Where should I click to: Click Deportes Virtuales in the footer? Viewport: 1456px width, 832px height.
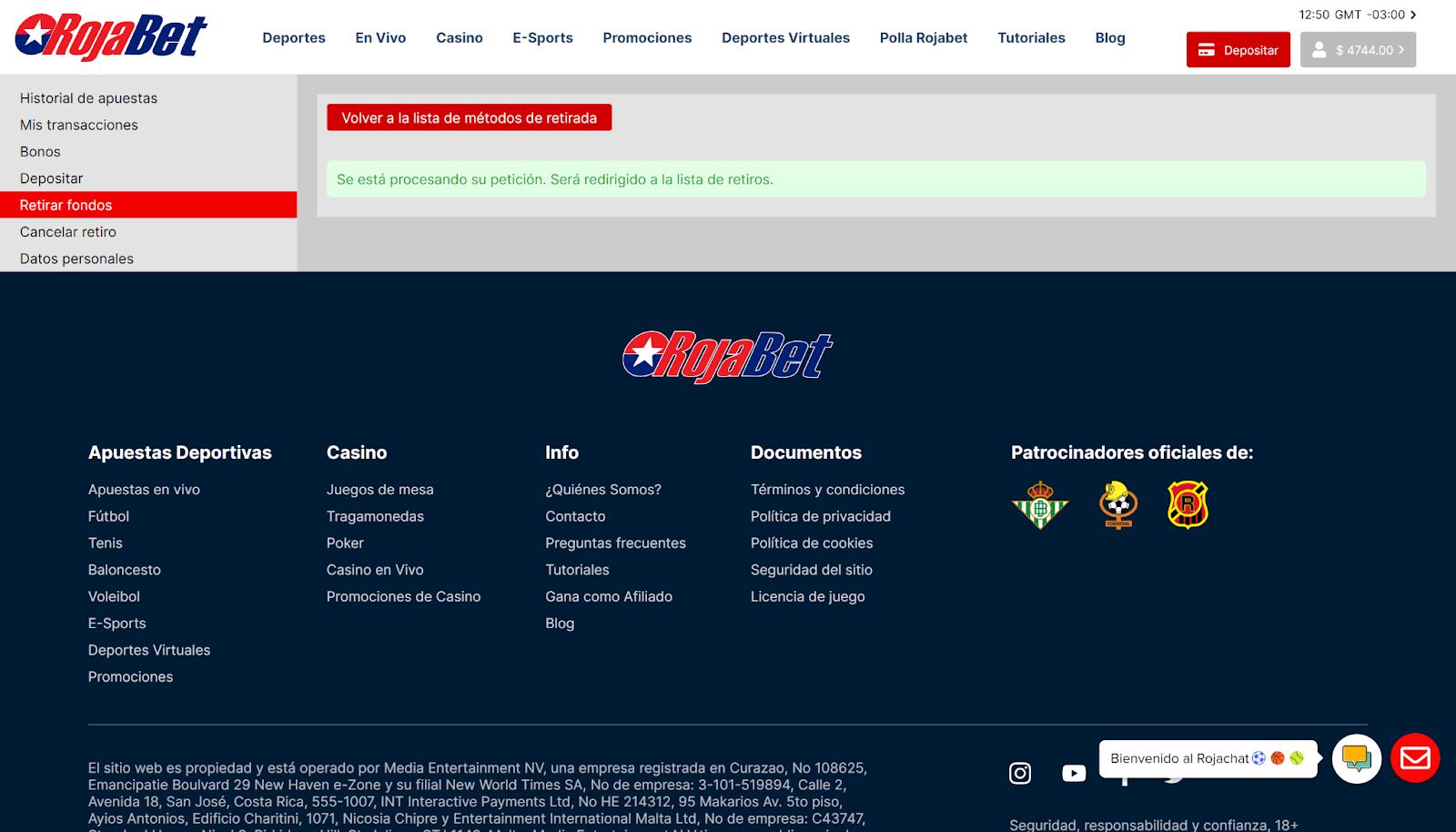[x=149, y=650]
